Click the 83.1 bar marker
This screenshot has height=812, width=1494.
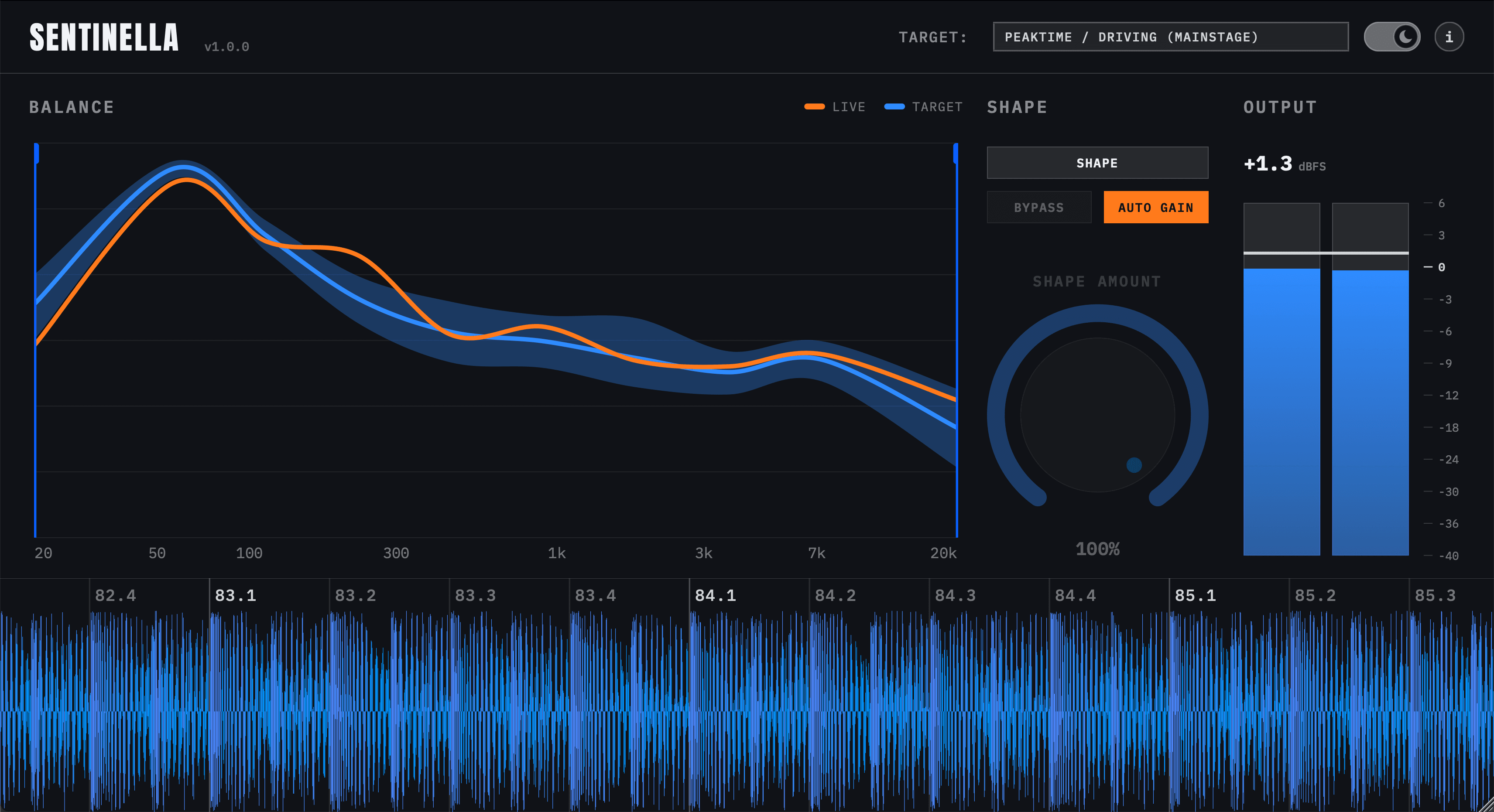[x=236, y=595]
